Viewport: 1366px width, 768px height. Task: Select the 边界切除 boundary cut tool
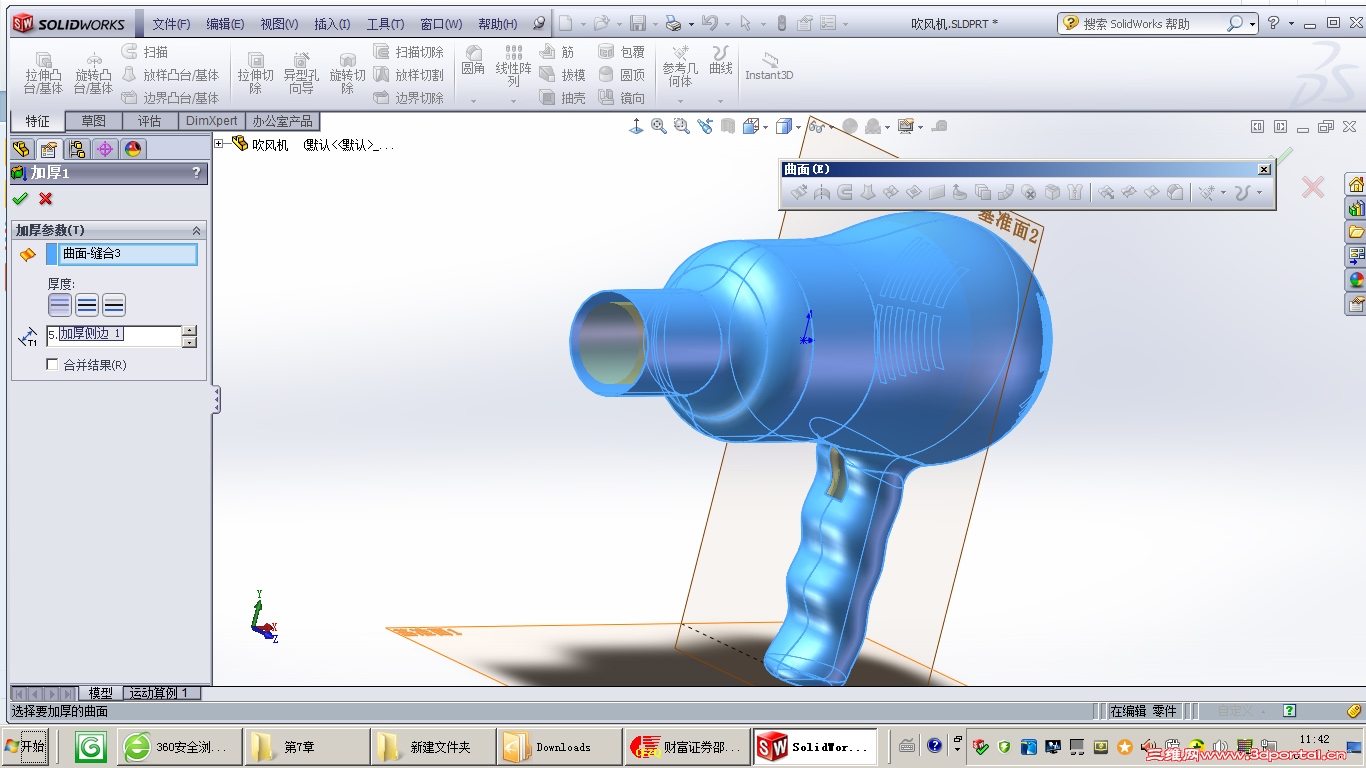click(x=409, y=98)
